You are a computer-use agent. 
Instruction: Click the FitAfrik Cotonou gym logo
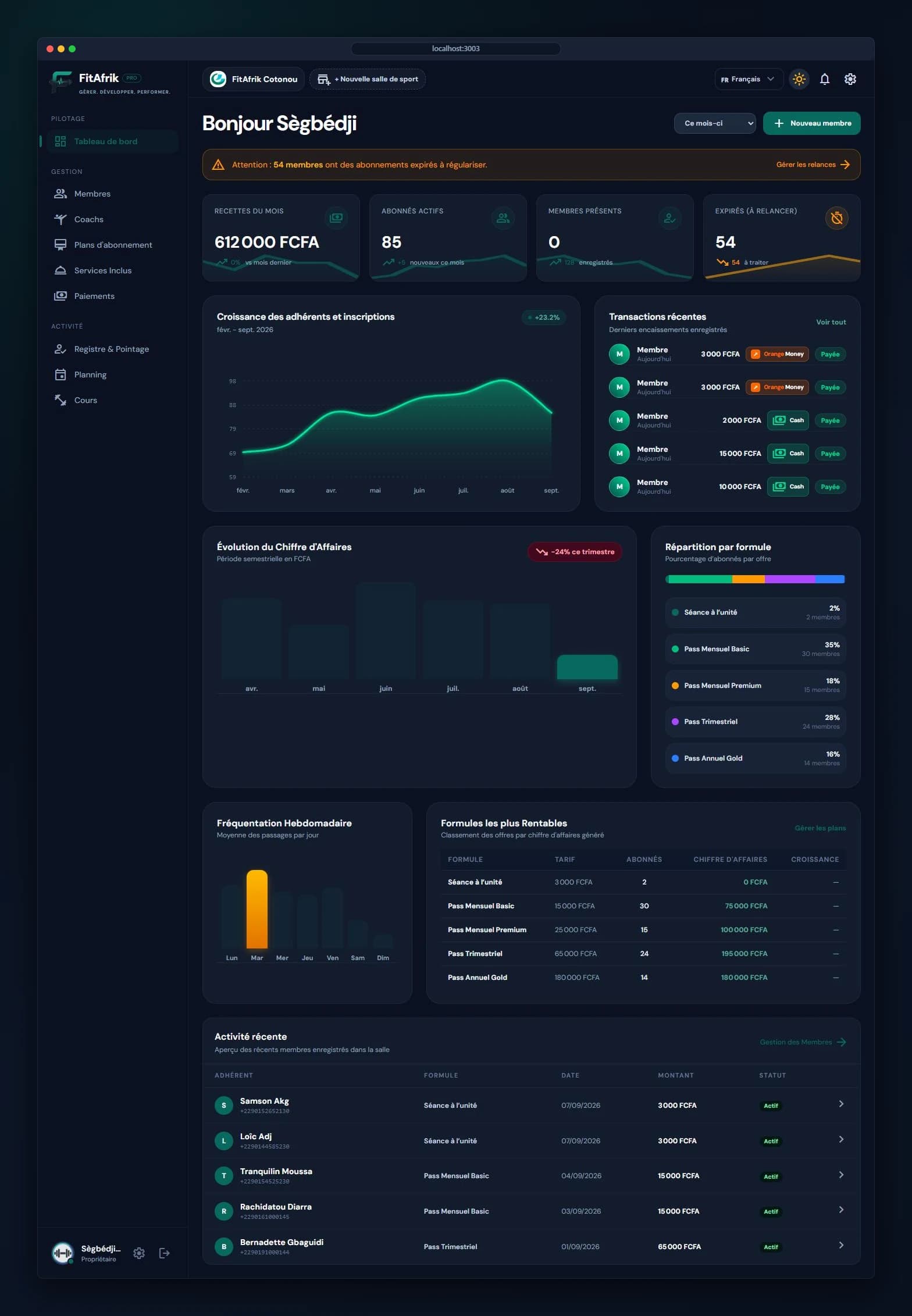[218, 79]
